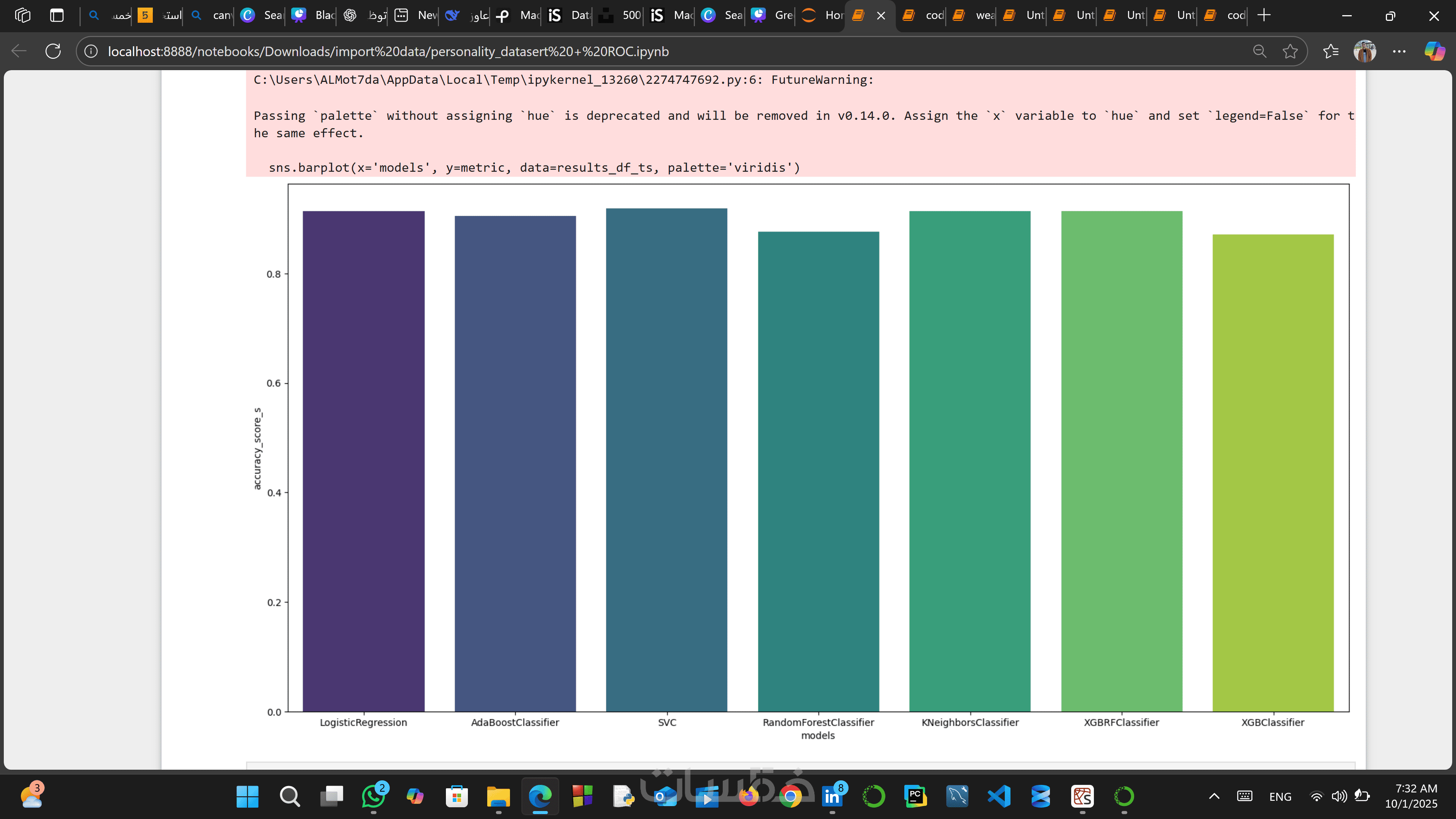This screenshot has height=819, width=1456.
Task: Open tab actions menu icon
Action: (56, 15)
